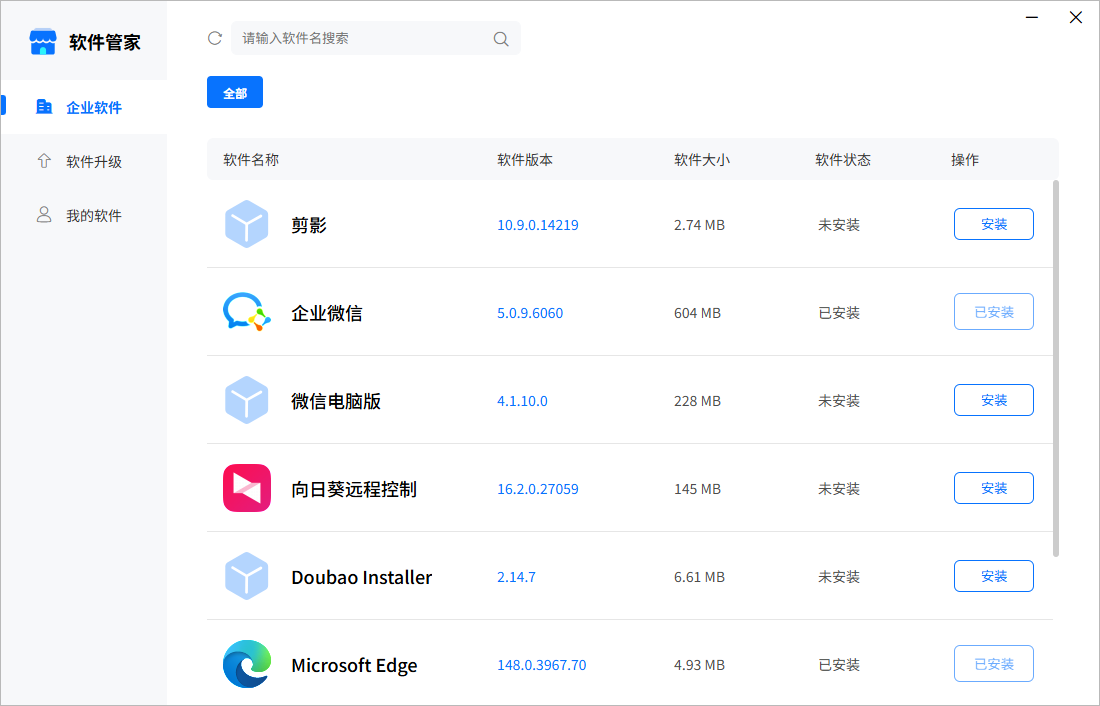
Task: Click 已安装 status text in 企业微信 row
Action: 839,313
